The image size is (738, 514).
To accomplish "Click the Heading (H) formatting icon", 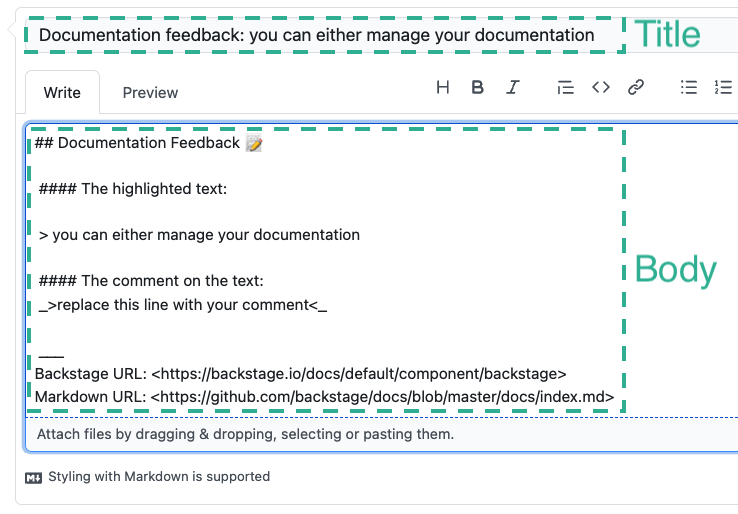I will coord(443,87).
